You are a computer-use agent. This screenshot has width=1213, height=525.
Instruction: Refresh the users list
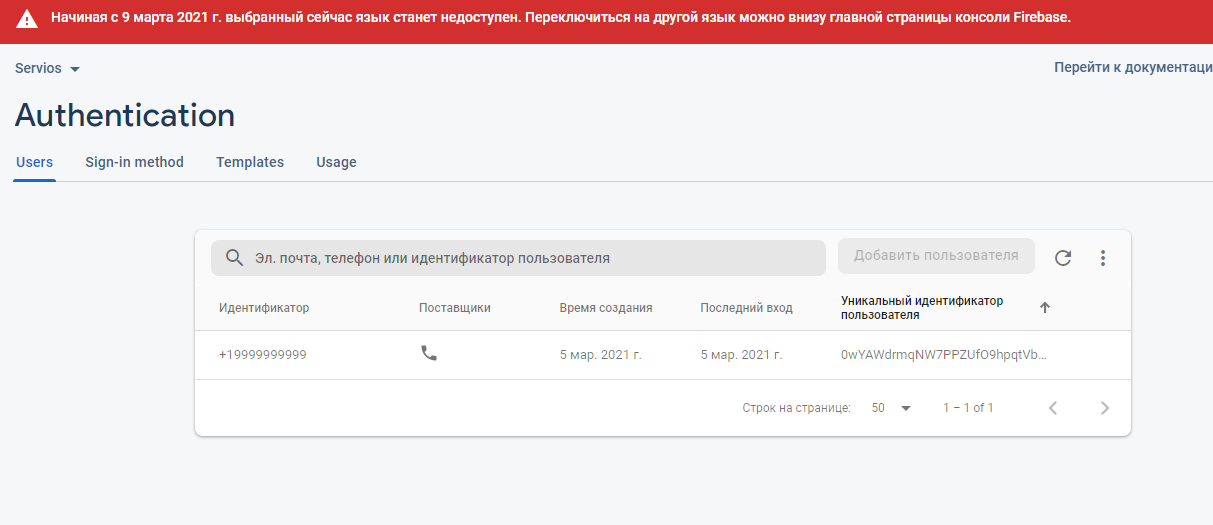(x=1063, y=258)
